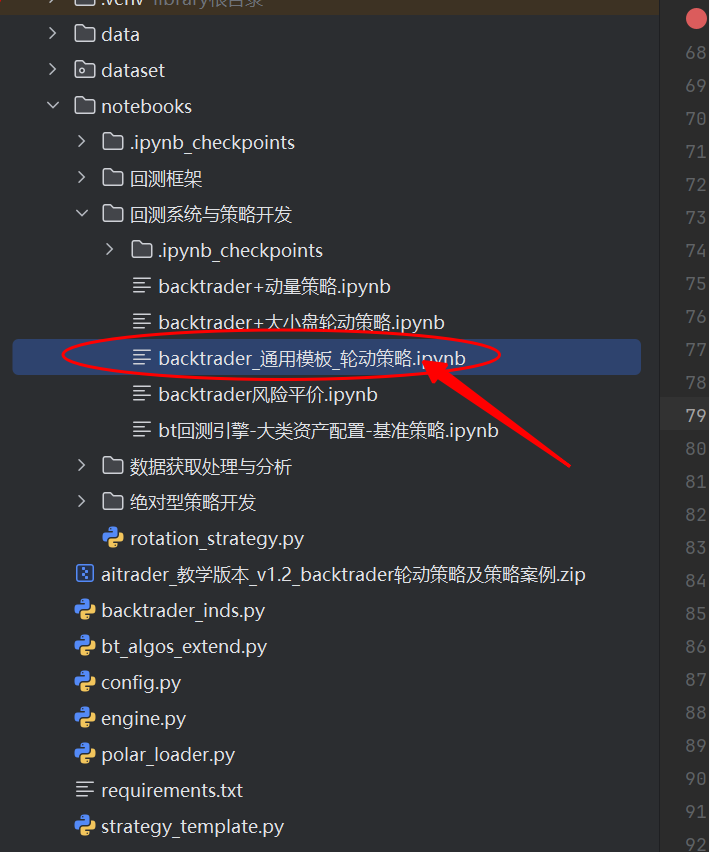Click the Python icon of rotation_strategy.py
710x852 pixels.
pos(112,538)
